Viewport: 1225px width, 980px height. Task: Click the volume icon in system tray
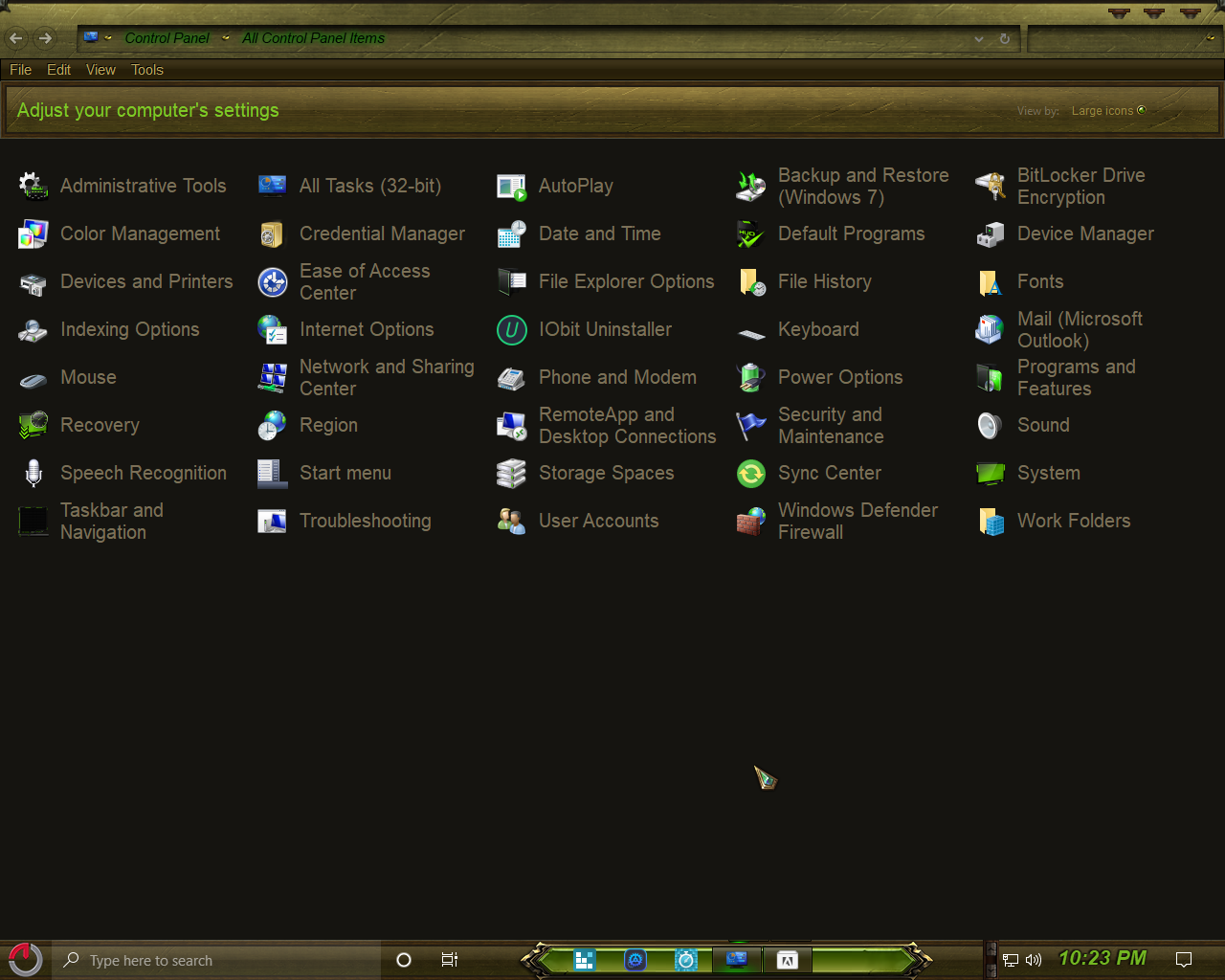pyautogui.click(x=1034, y=960)
